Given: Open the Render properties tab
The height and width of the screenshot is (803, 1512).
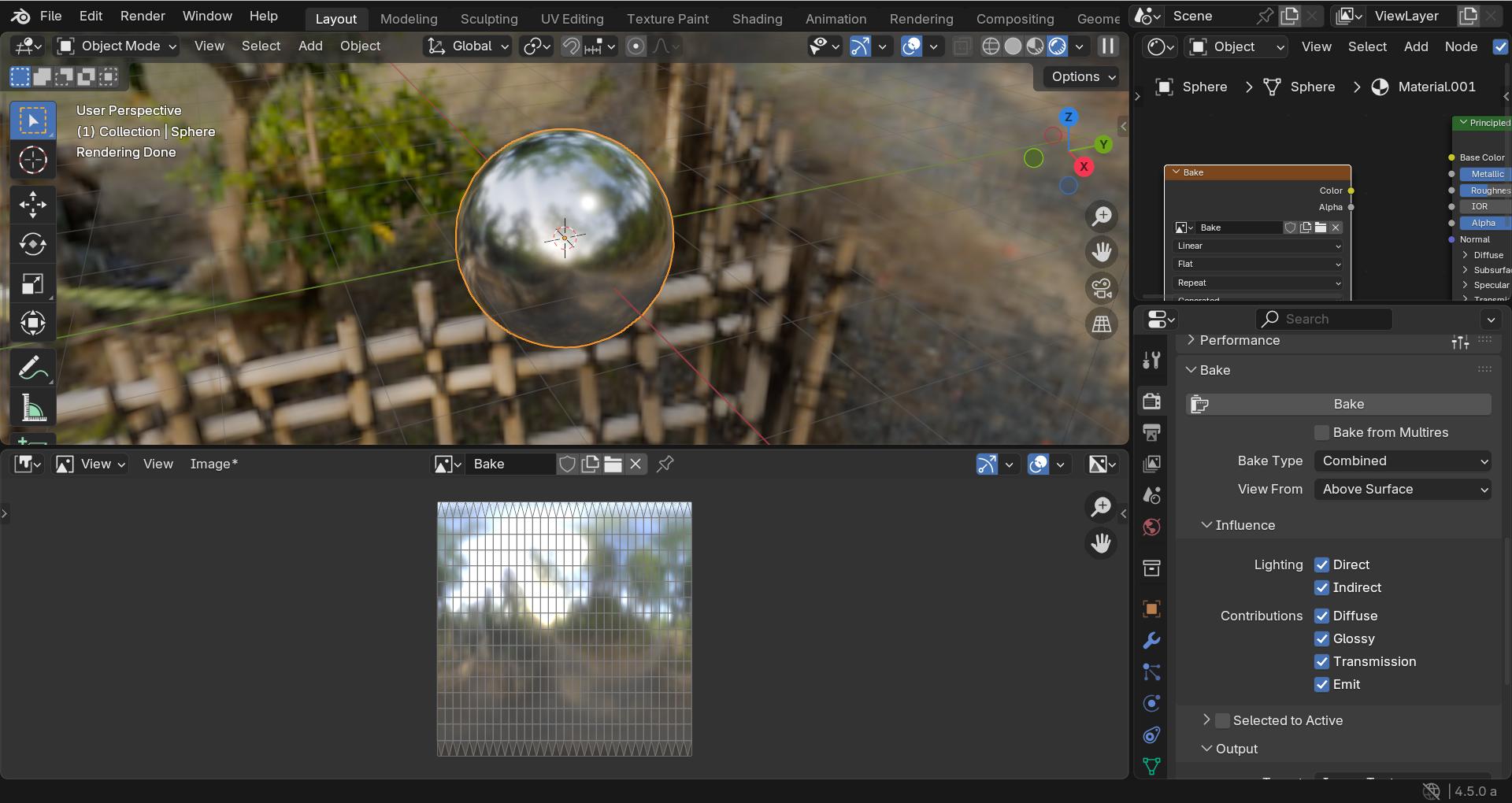Looking at the screenshot, I should pyautogui.click(x=1151, y=401).
